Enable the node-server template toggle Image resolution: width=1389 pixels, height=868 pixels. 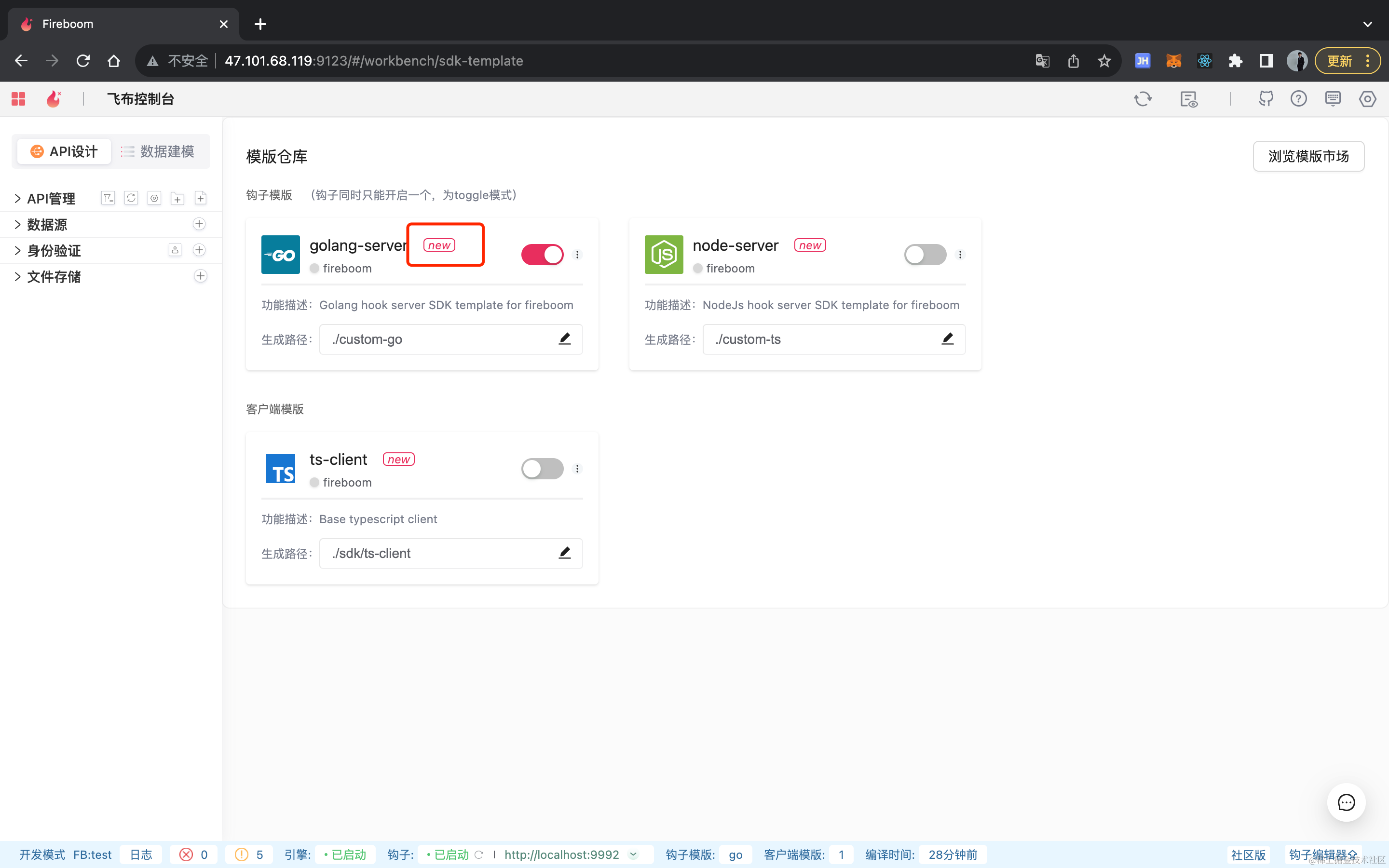tap(925, 254)
